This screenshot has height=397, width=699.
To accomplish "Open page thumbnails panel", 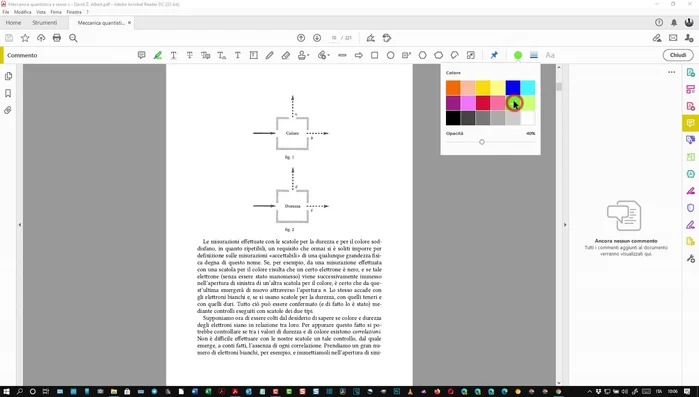I will (x=8, y=76).
